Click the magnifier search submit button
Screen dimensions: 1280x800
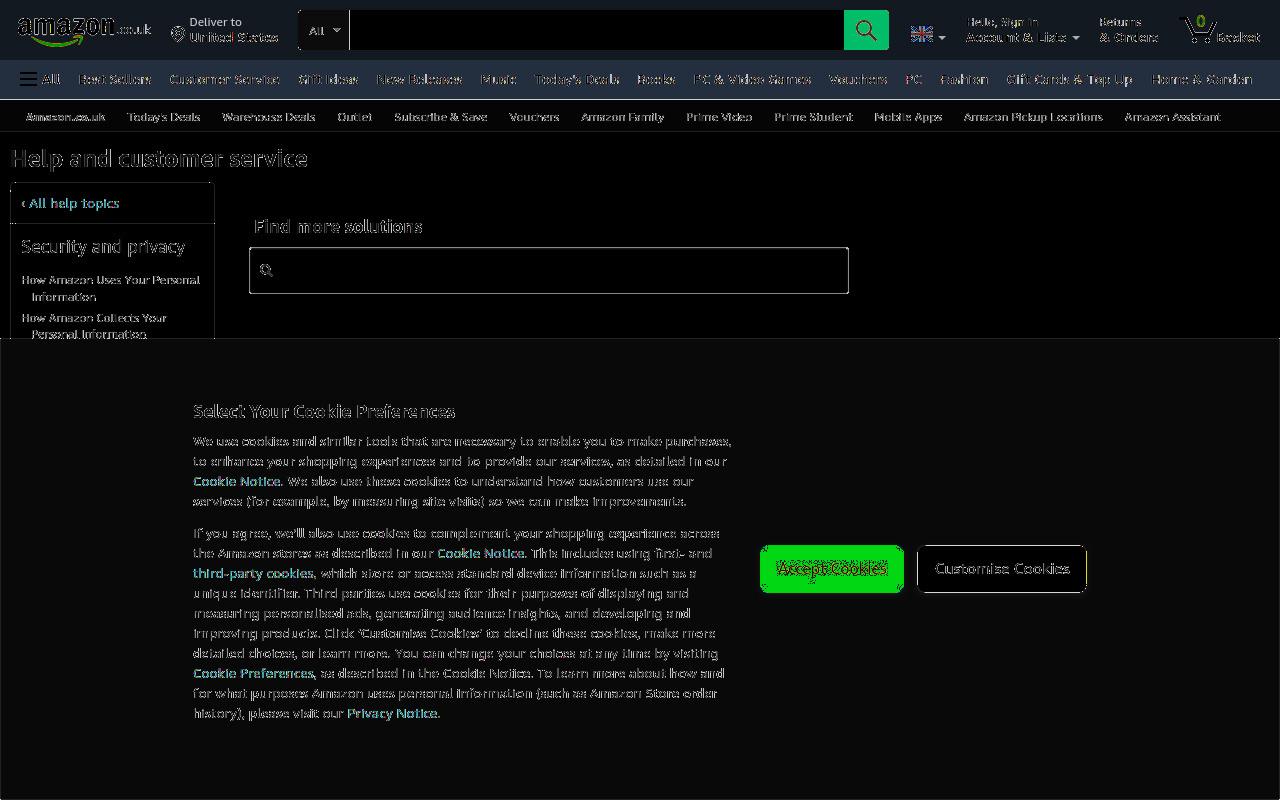tap(866, 30)
